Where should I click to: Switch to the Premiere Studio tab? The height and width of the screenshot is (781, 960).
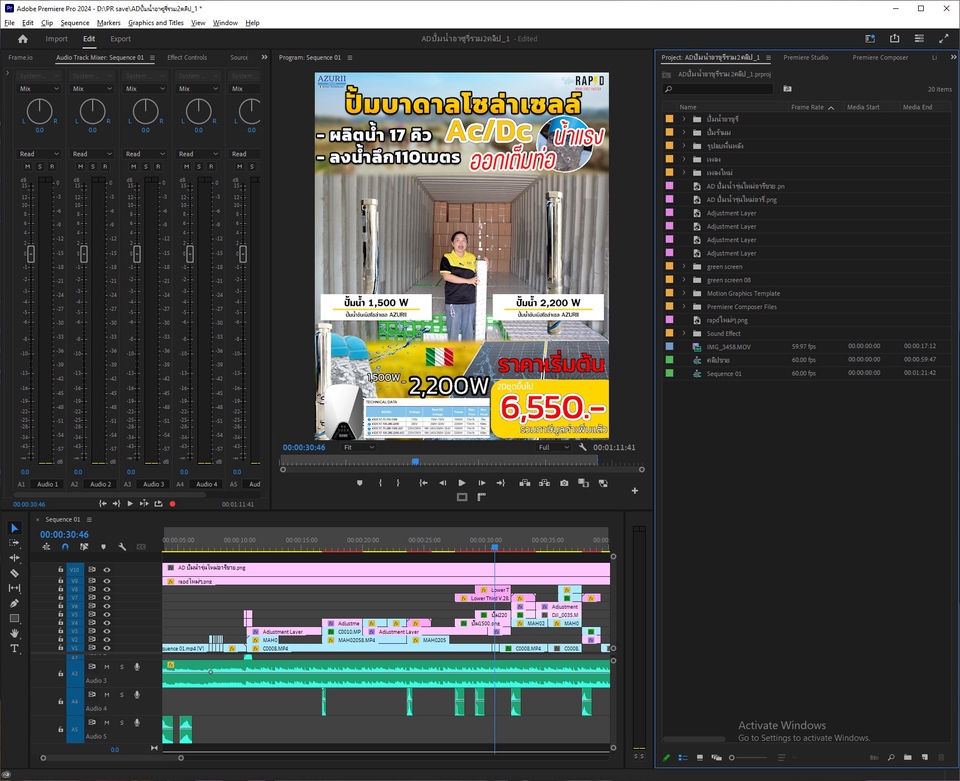(x=806, y=58)
